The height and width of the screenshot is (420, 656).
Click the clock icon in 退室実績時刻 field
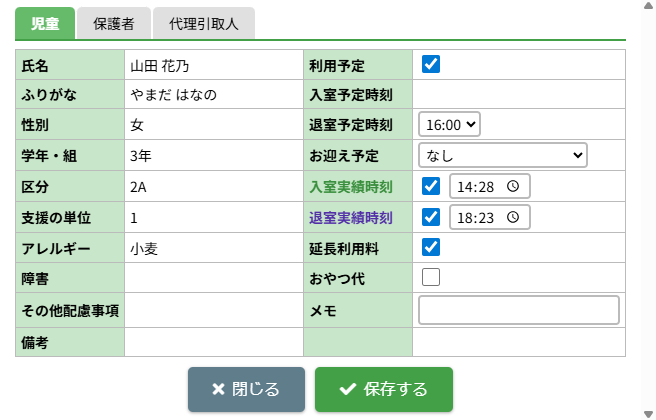click(513, 217)
